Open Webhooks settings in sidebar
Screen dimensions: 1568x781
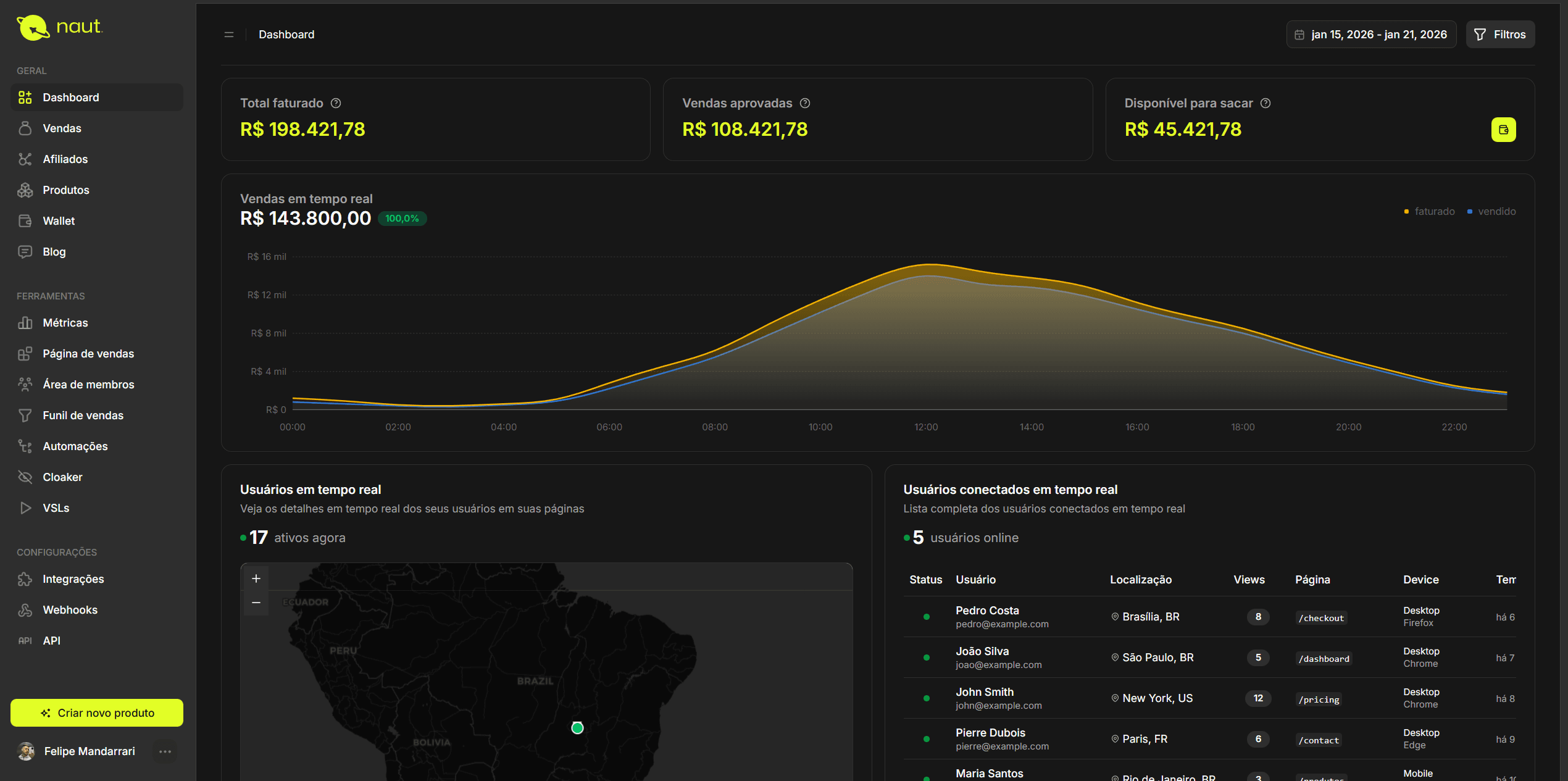(70, 610)
